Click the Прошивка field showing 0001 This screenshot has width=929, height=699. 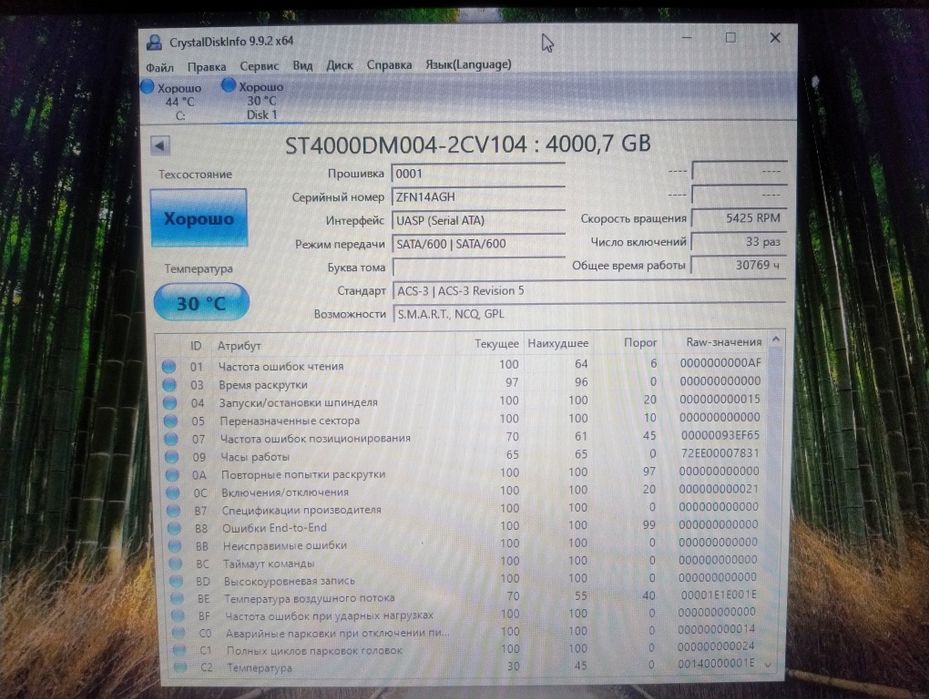(x=478, y=174)
